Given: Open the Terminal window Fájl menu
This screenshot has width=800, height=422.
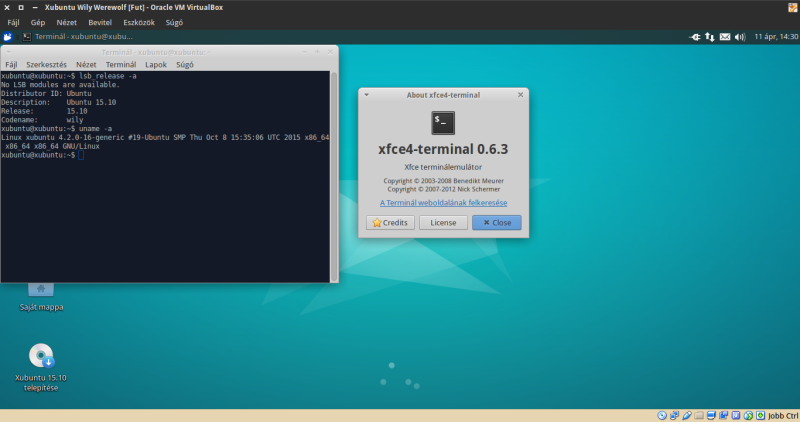Looking at the screenshot, I should click(11, 65).
